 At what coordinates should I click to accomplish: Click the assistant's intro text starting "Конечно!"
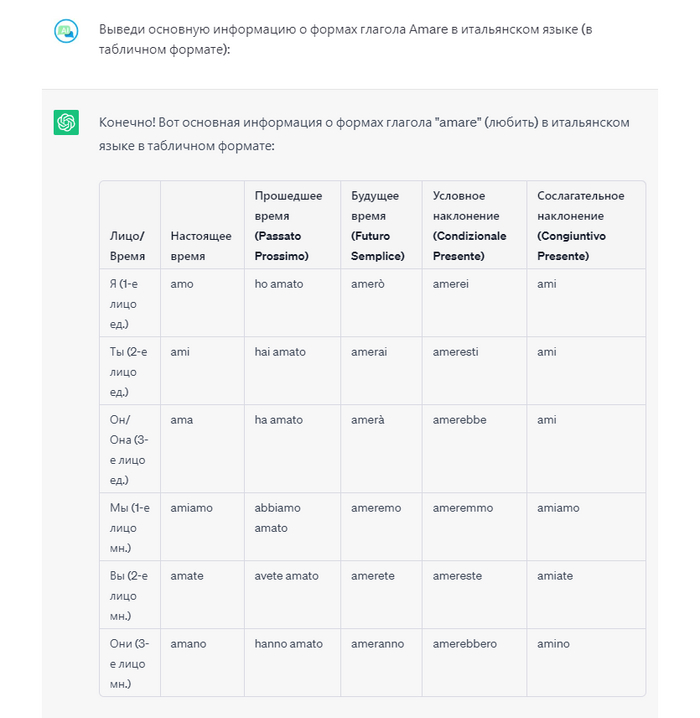click(363, 133)
